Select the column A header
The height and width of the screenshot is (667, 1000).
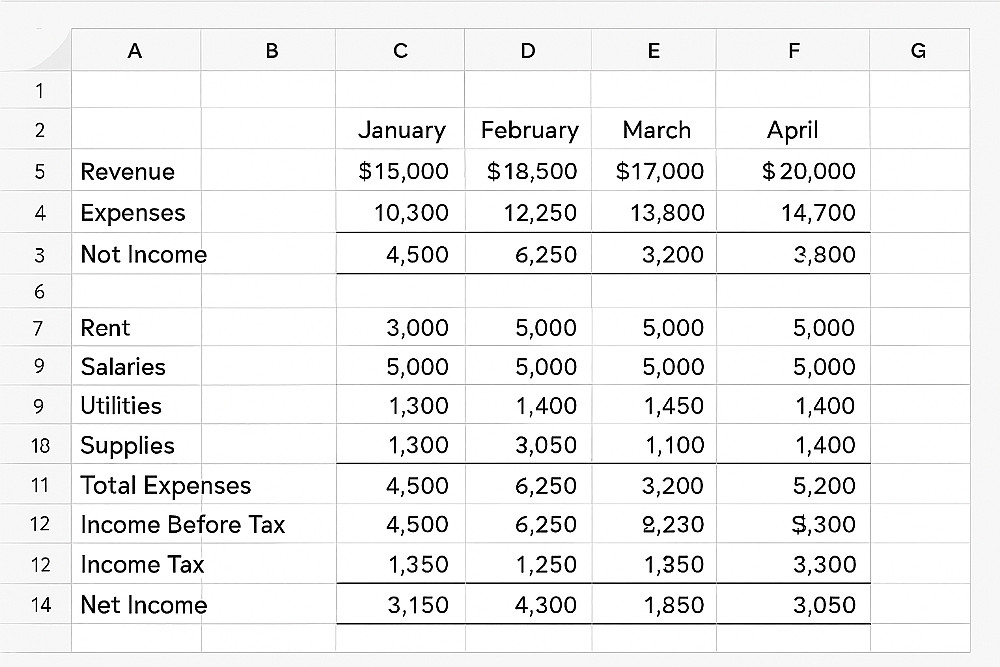point(136,51)
